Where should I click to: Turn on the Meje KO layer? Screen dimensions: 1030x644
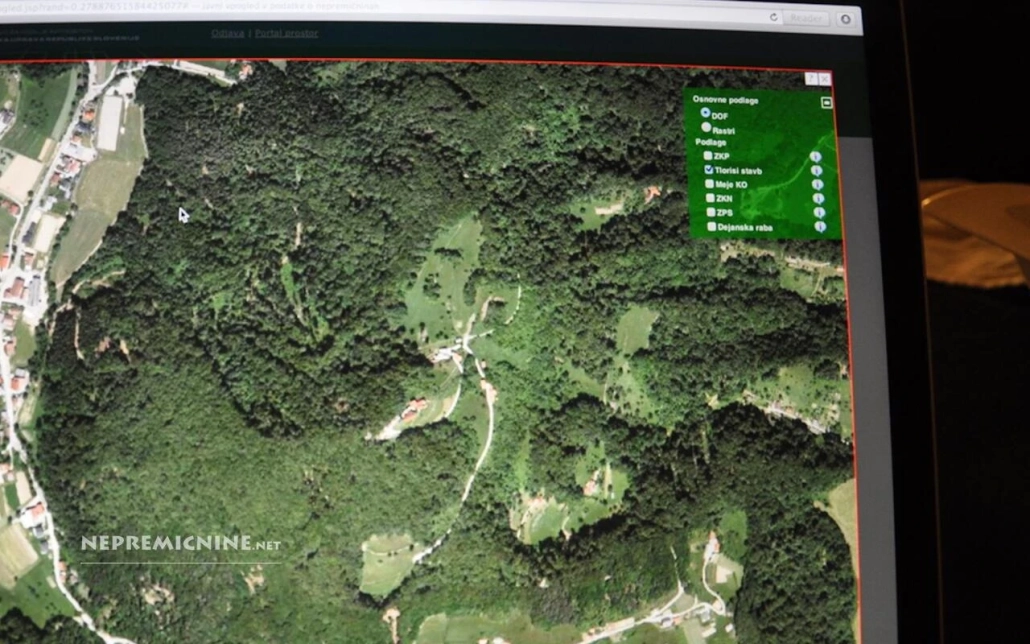click(x=710, y=184)
